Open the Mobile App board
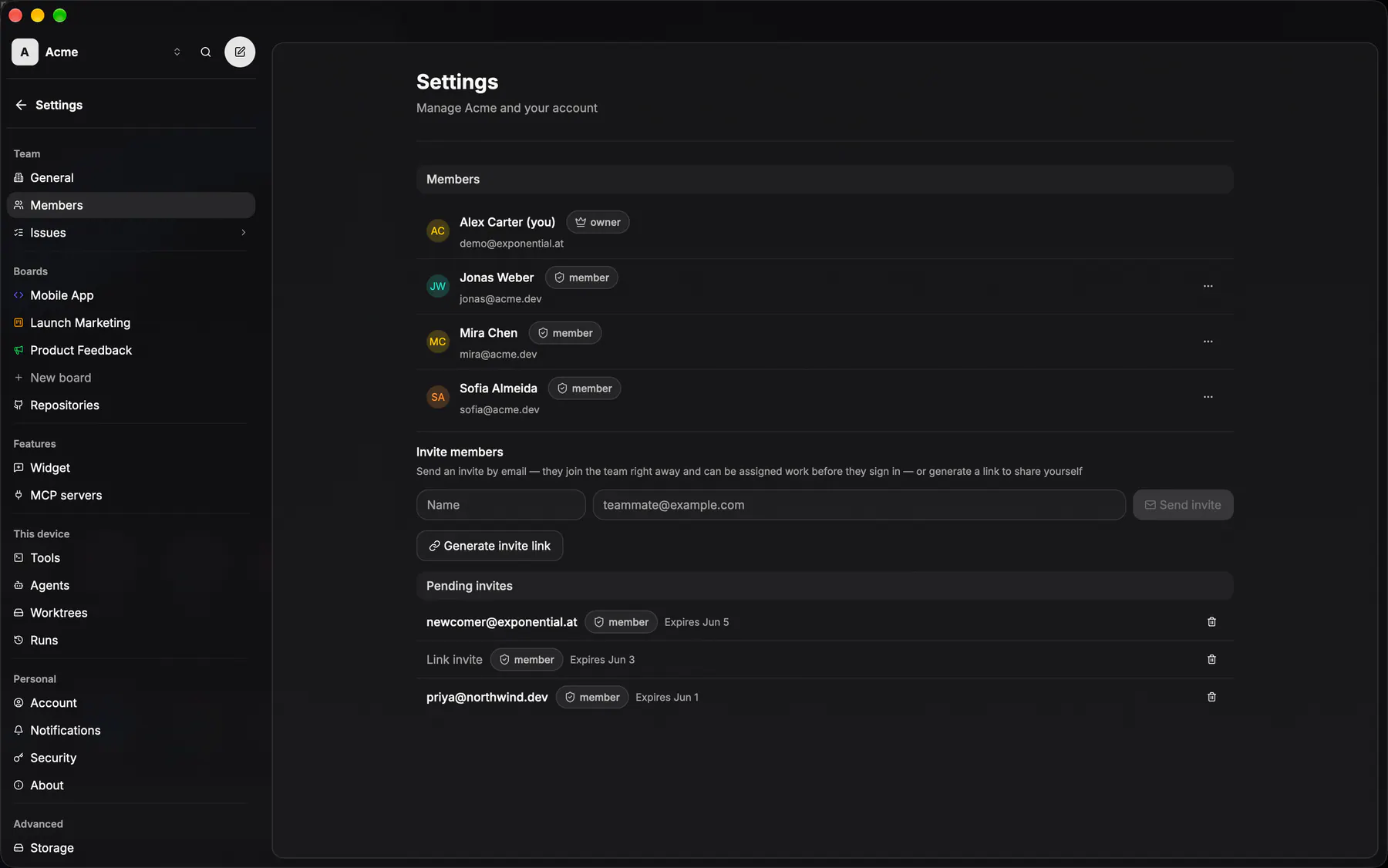The width and height of the screenshot is (1388, 868). coord(131,295)
